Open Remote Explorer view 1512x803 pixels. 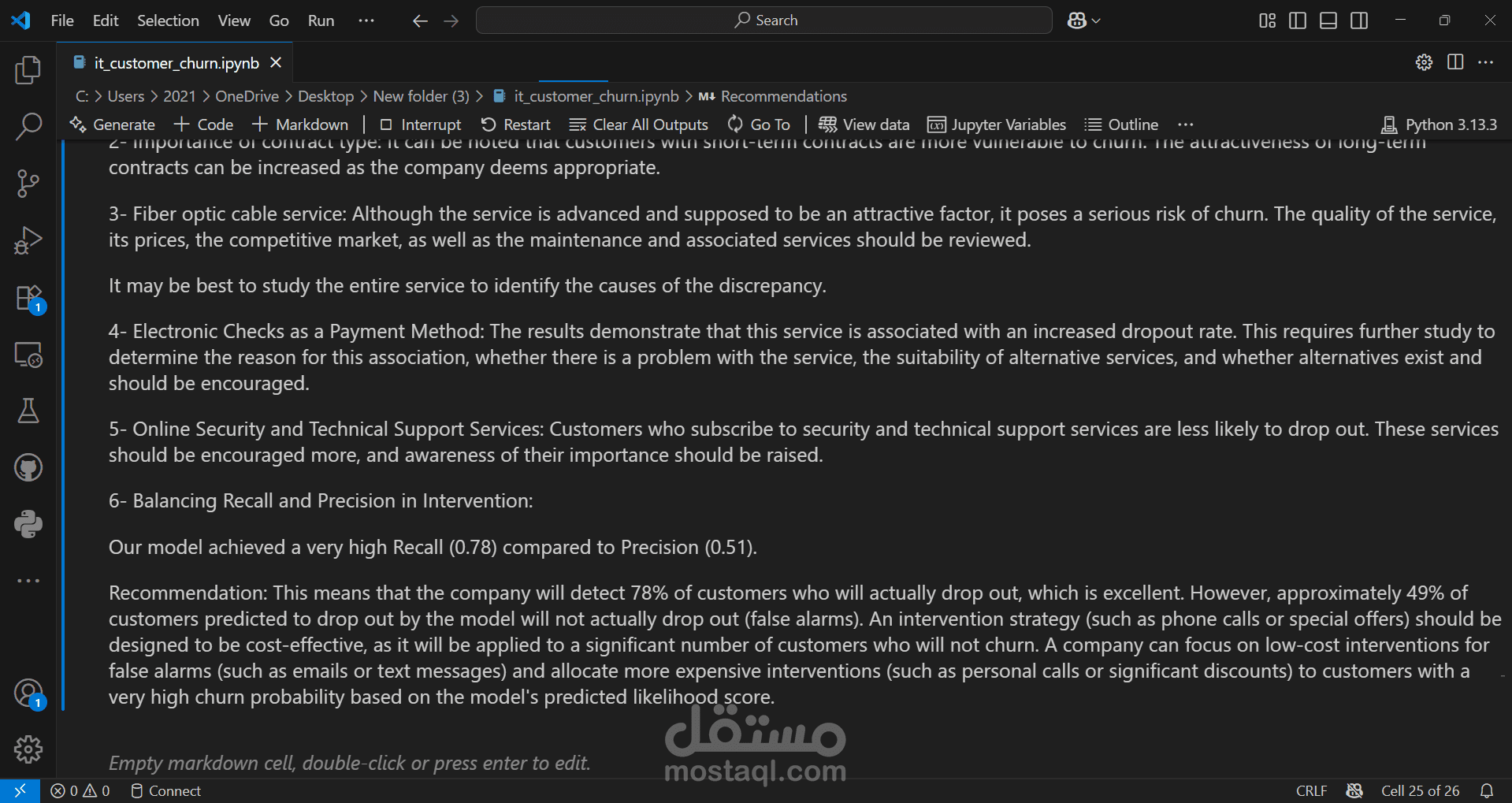pyautogui.click(x=28, y=355)
